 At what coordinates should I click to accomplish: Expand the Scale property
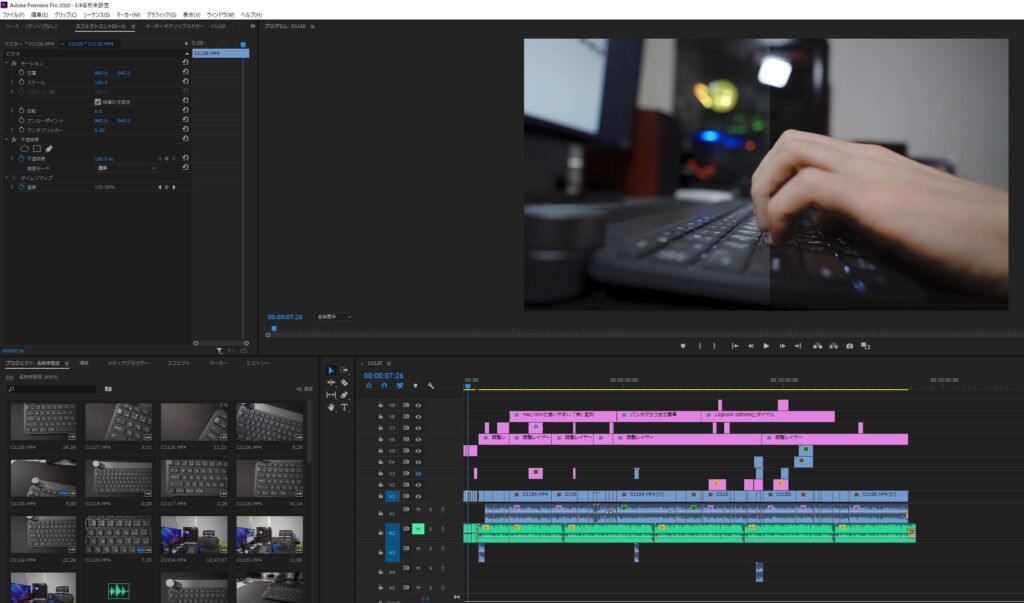click(x=12, y=82)
